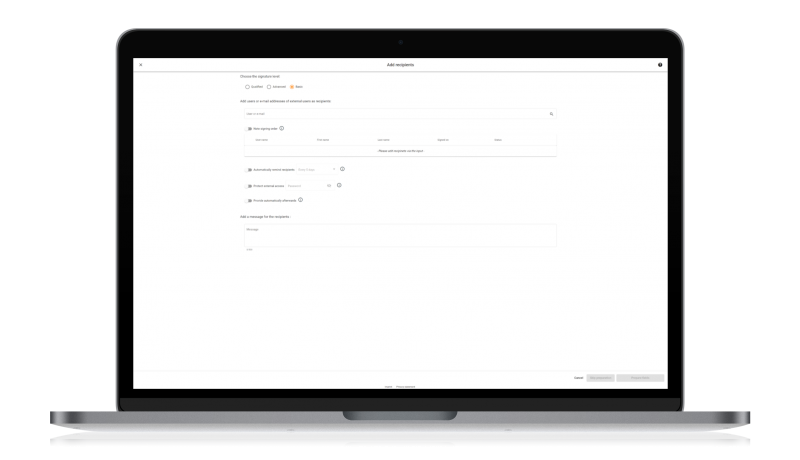
Task: Enable Protect external access switch
Action: tap(249, 185)
